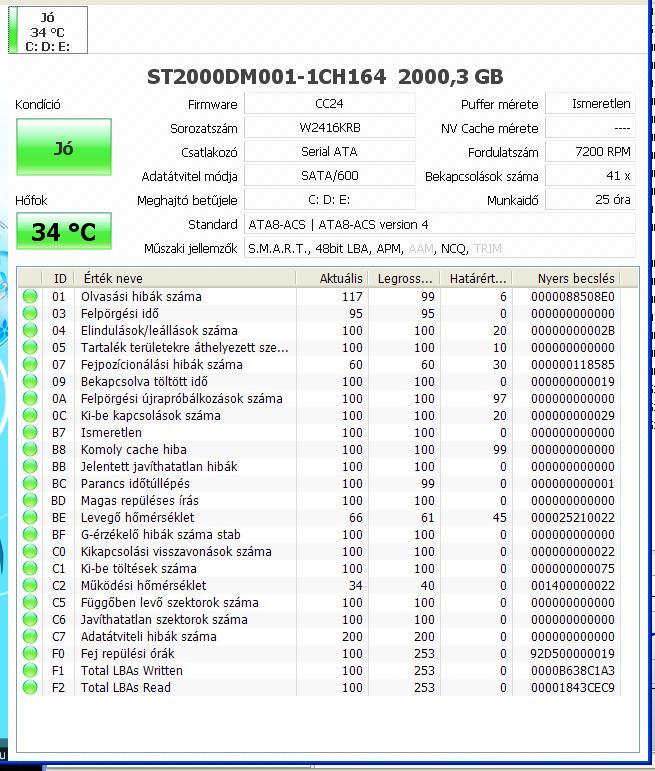The width and height of the screenshot is (655, 771).
Task: Click the Firmware field CC24
Action: point(329,104)
